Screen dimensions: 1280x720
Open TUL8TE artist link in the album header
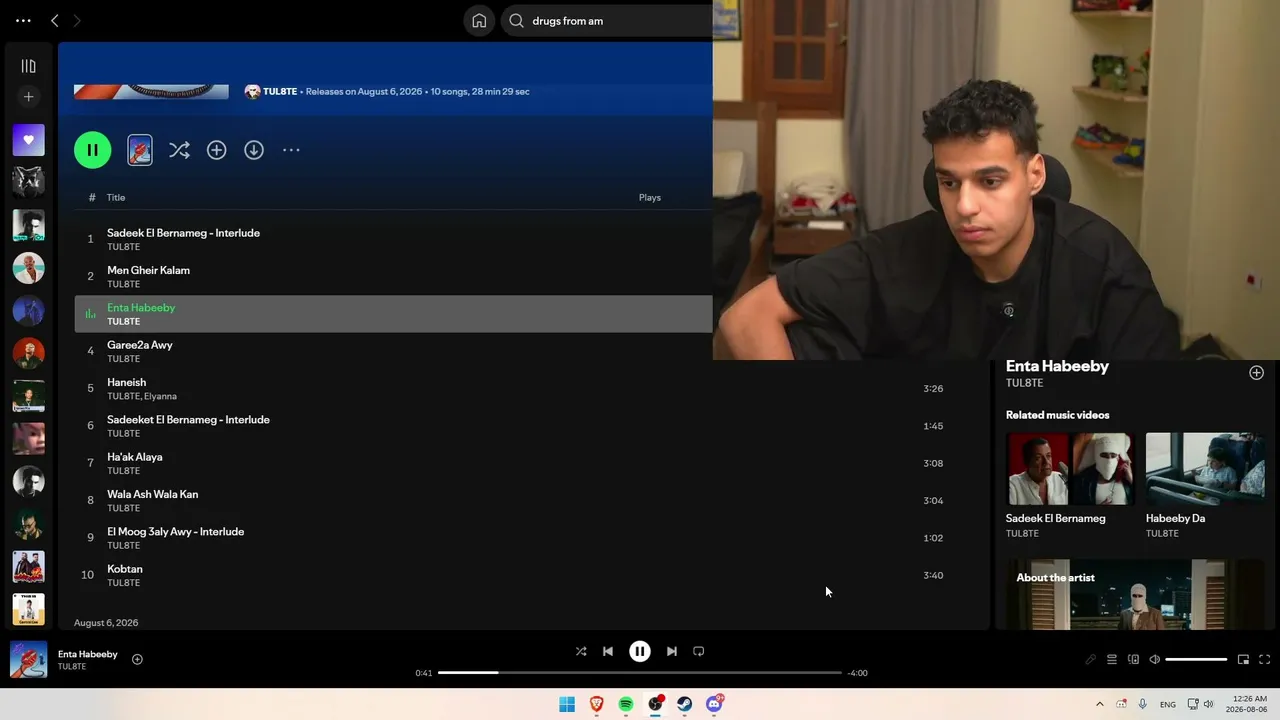coord(280,92)
